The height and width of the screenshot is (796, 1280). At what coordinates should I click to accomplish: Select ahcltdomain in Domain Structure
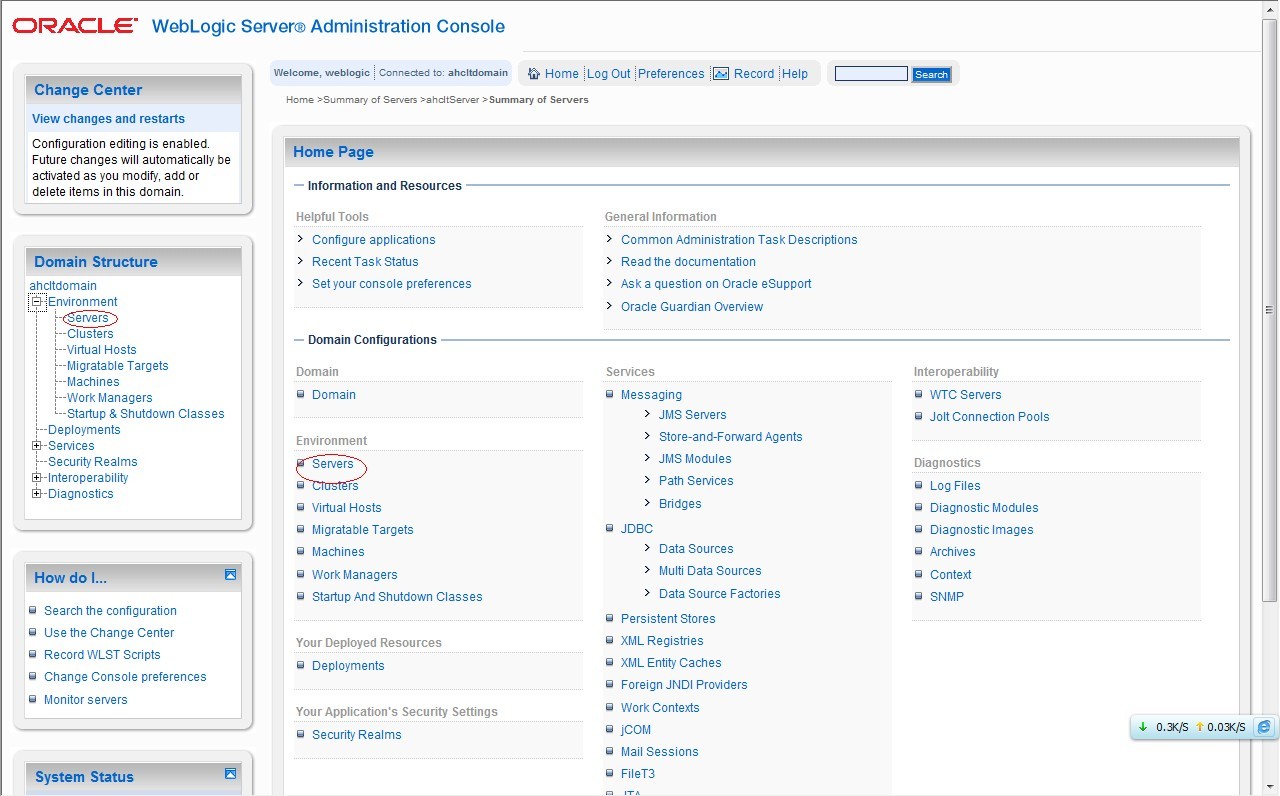63,286
